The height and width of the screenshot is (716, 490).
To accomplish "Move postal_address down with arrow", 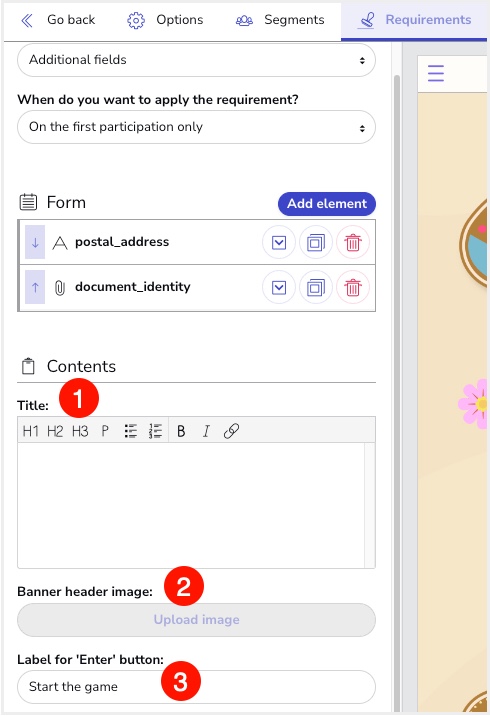I will [x=35, y=242].
